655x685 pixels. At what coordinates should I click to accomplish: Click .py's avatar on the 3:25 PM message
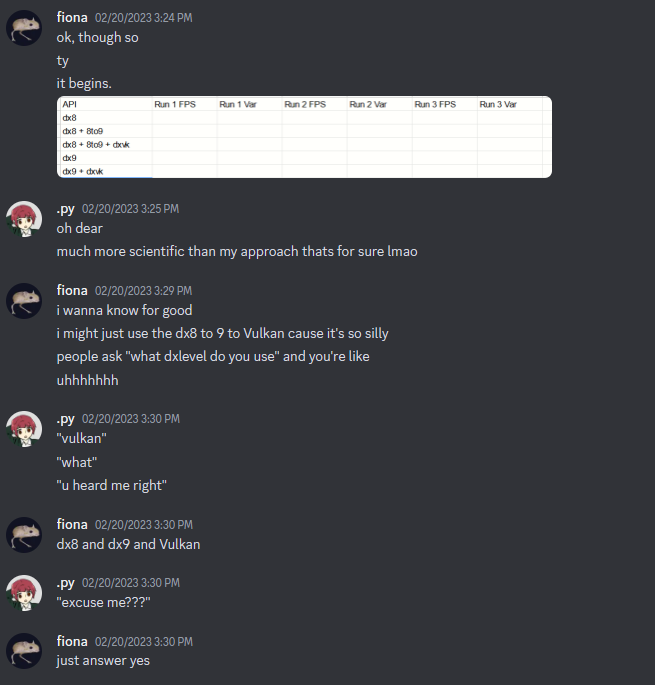coord(24,219)
